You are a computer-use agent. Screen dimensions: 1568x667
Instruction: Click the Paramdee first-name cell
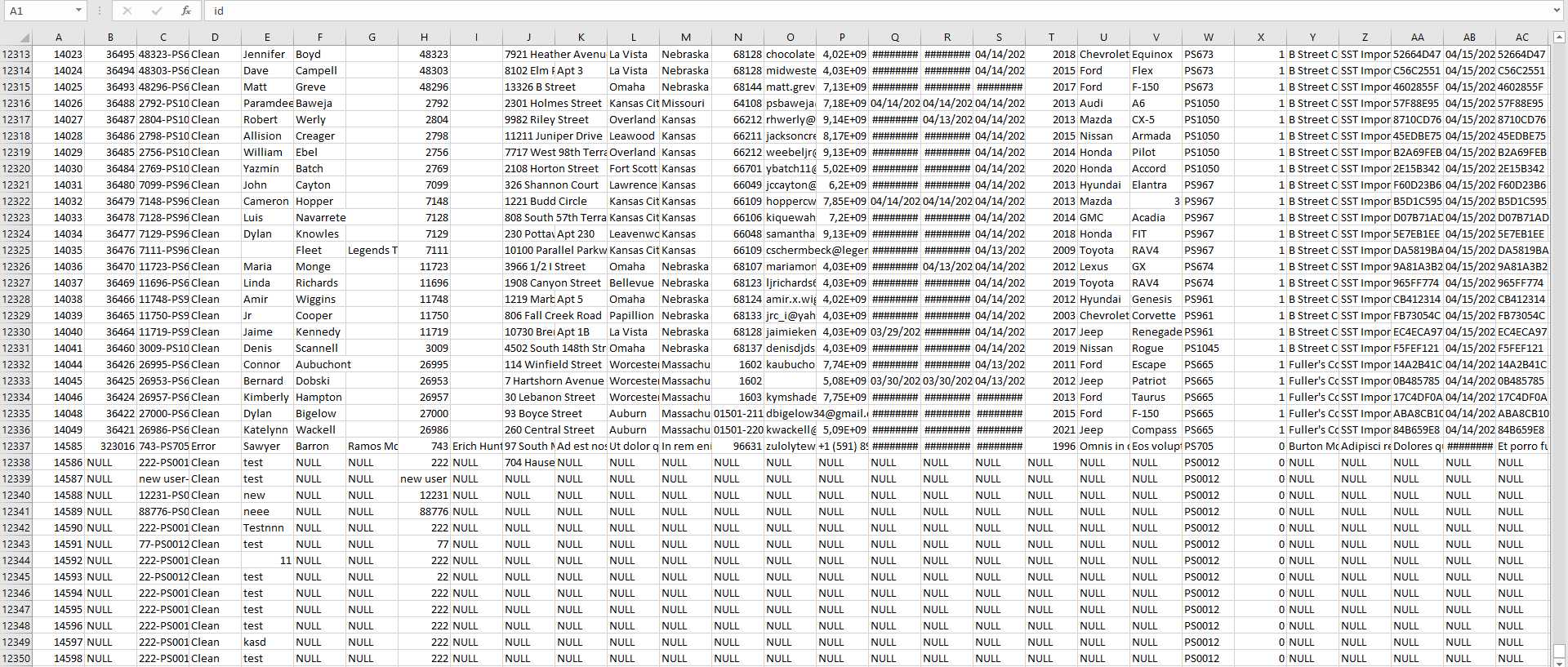267,103
